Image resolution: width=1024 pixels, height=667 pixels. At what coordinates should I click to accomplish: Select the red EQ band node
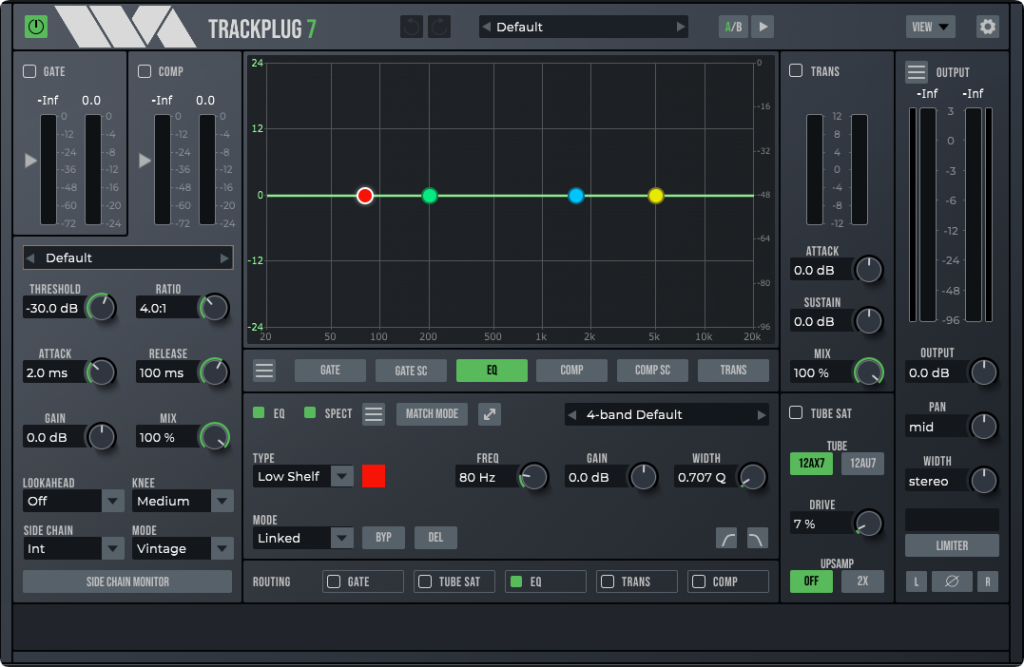(365, 195)
